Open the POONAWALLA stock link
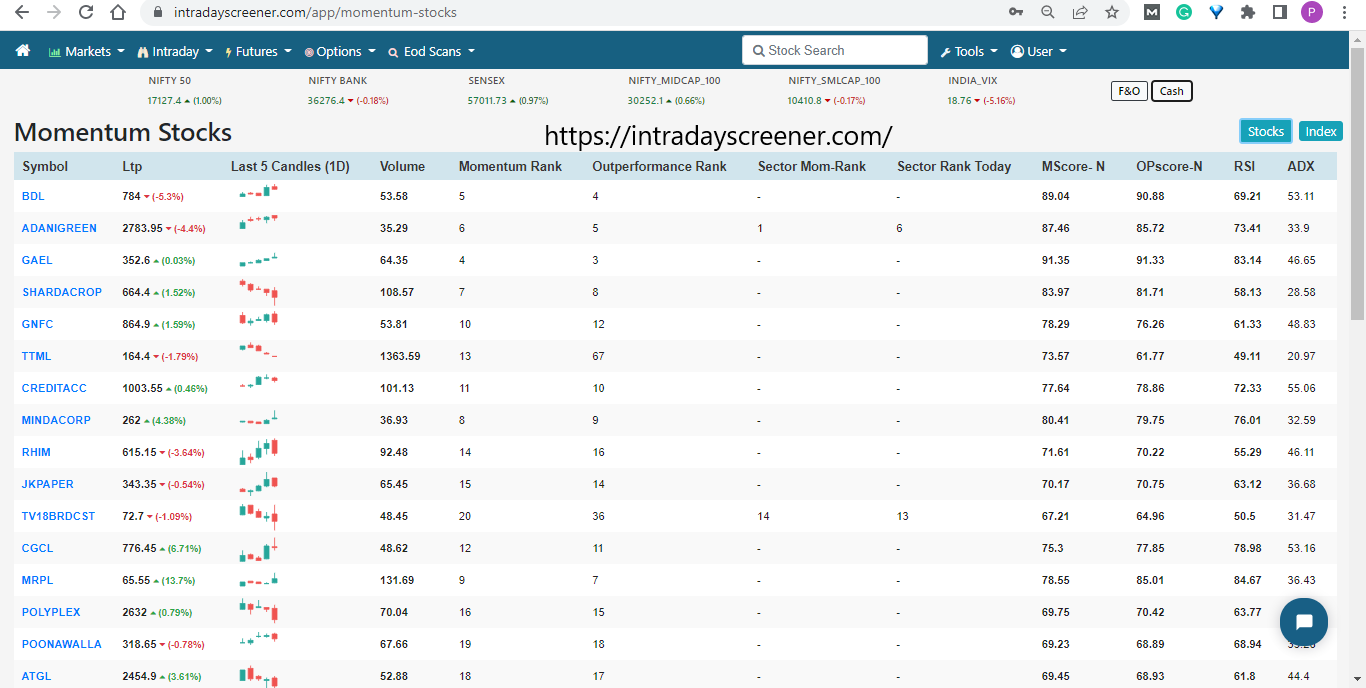Image resolution: width=1366 pixels, height=688 pixels. point(62,644)
